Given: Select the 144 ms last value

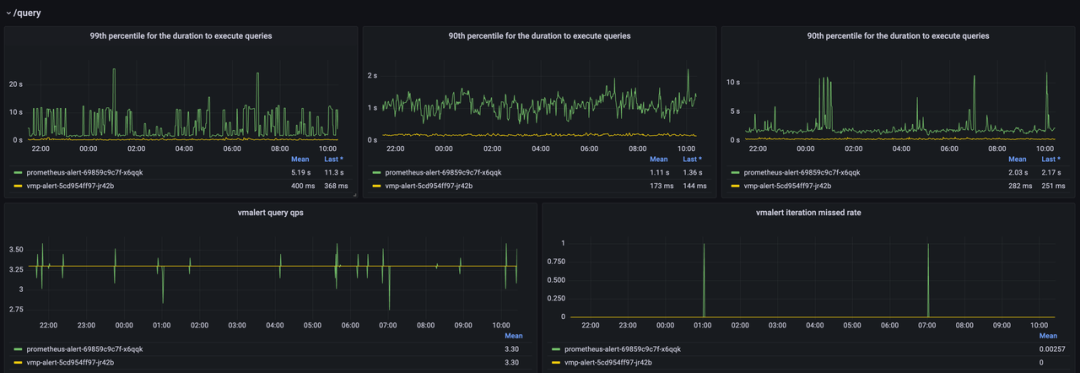Looking at the screenshot, I should (694, 186).
